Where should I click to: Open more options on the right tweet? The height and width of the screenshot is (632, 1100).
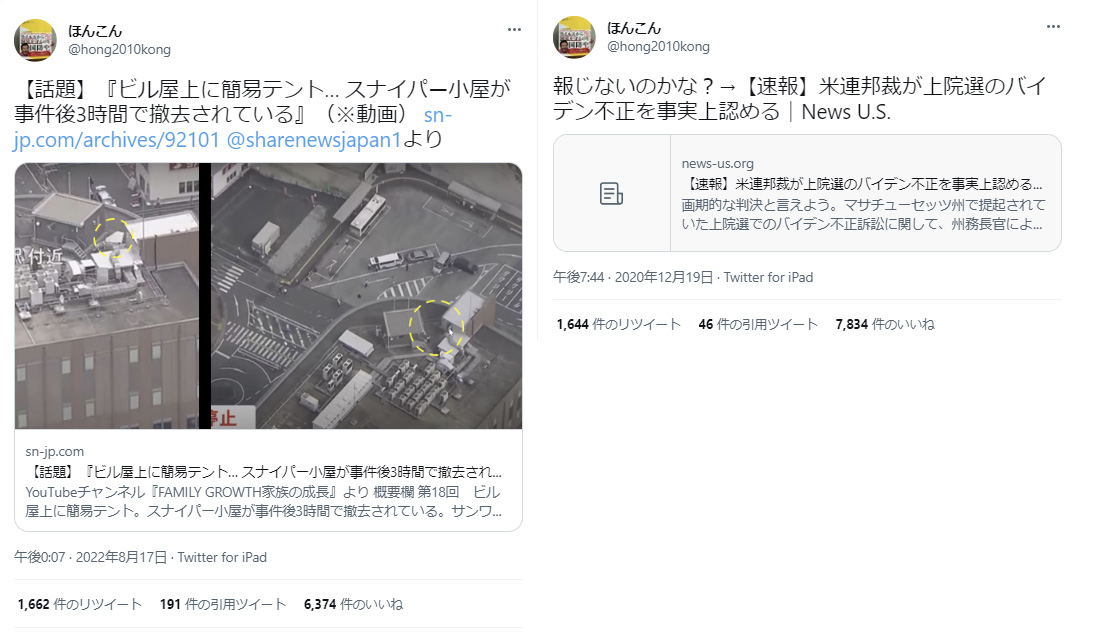tap(1053, 27)
